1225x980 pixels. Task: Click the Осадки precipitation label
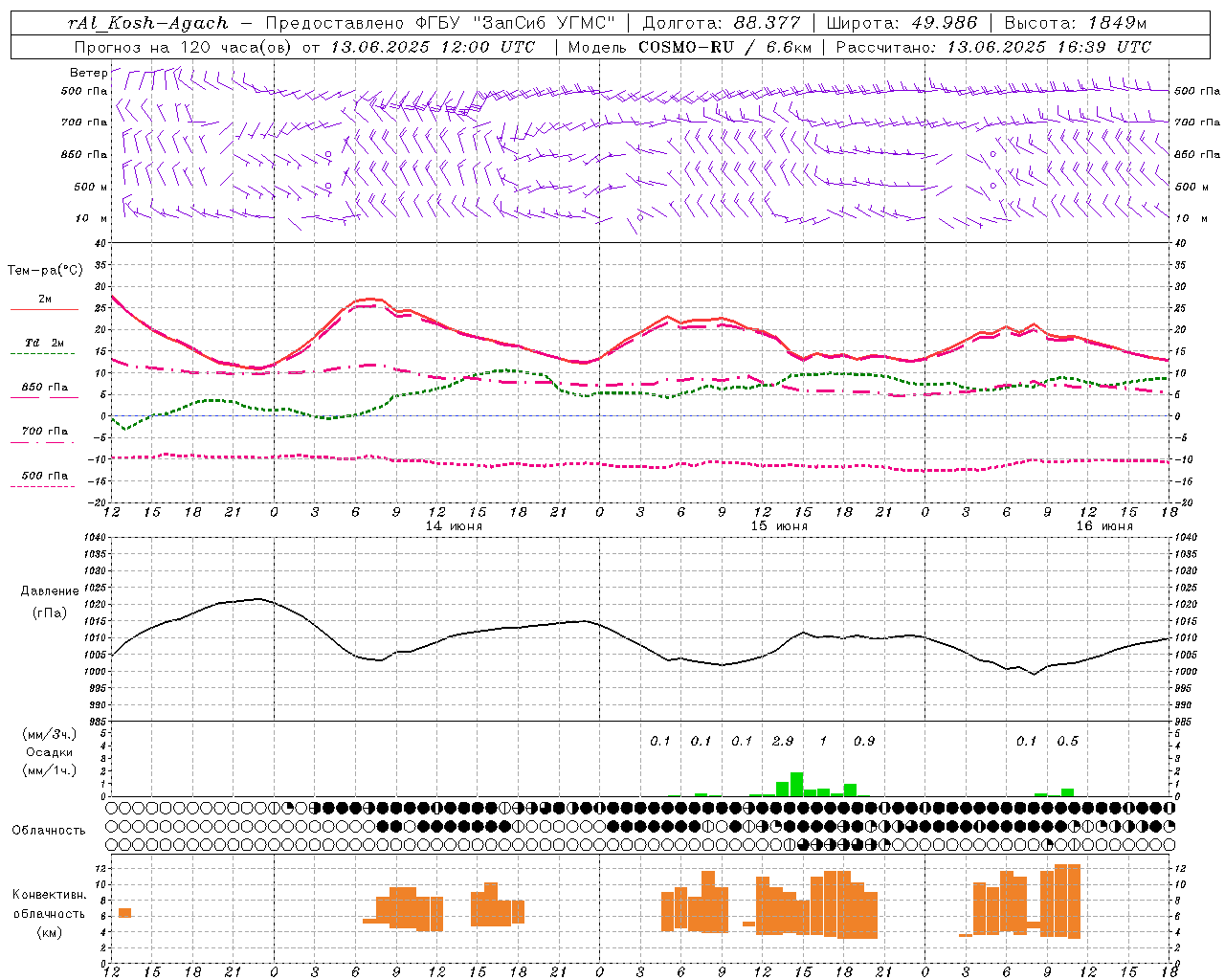[50, 752]
